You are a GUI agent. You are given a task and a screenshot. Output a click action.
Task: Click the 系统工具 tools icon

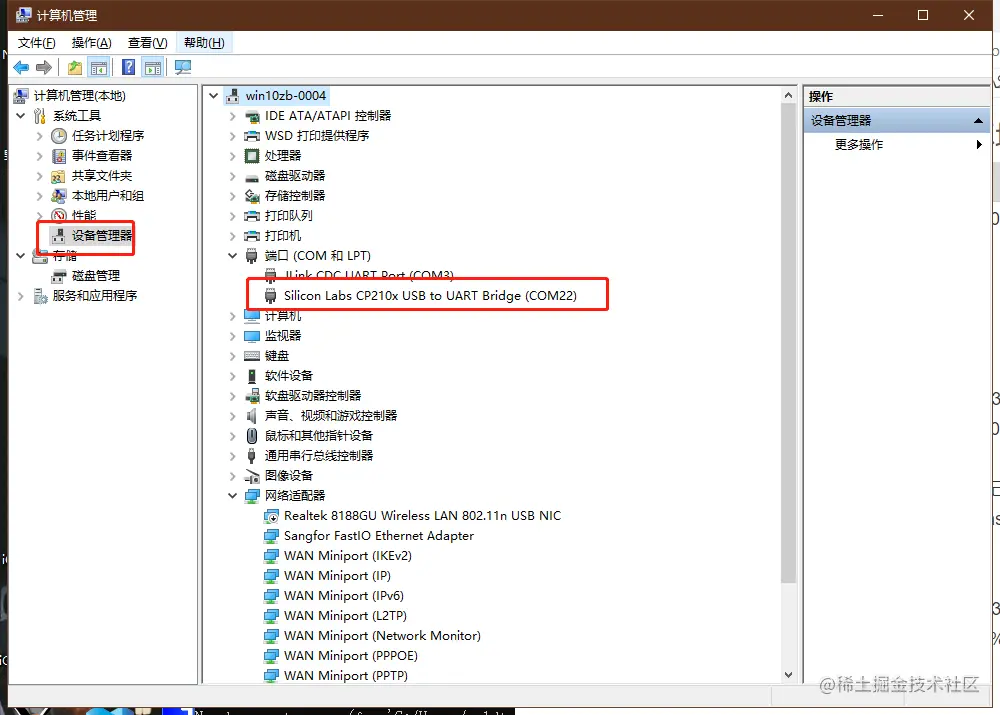coord(40,115)
